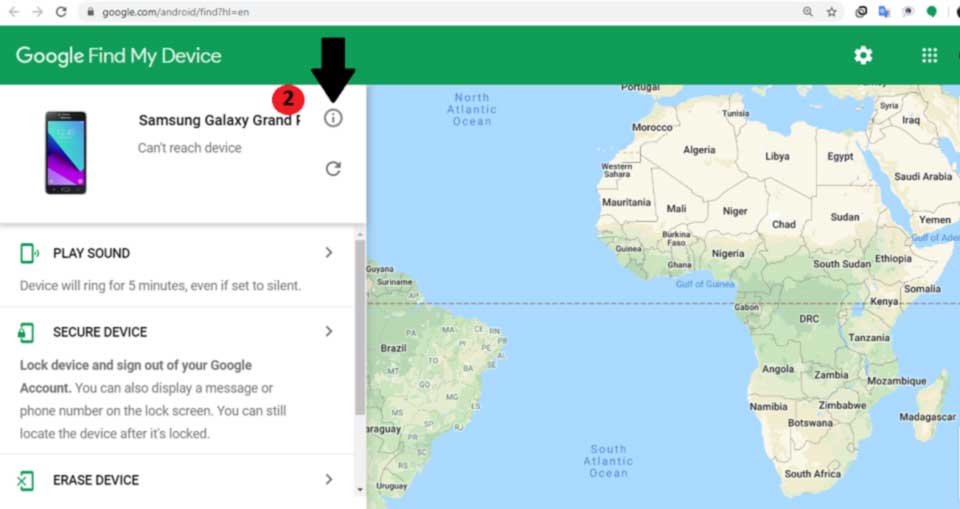Click the Samsung Galaxy phone thumbnail
Screen dimensions: 960x509
(x=66, y=153)
